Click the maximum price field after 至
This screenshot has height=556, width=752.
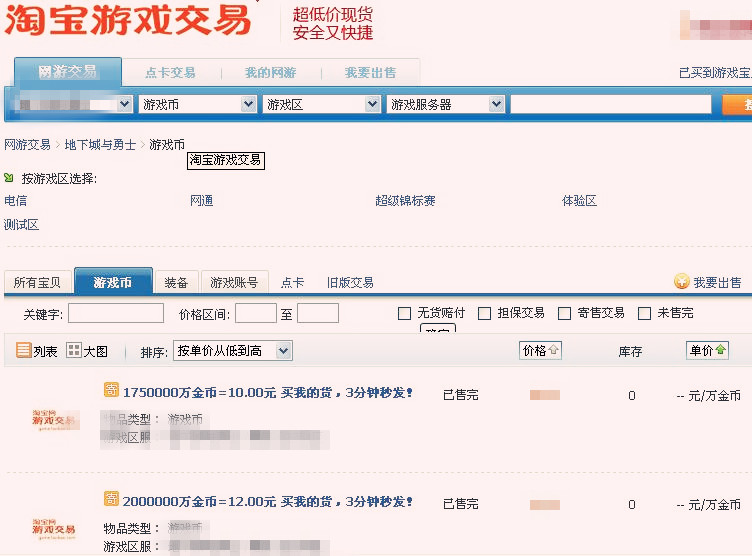coord(318,313)
